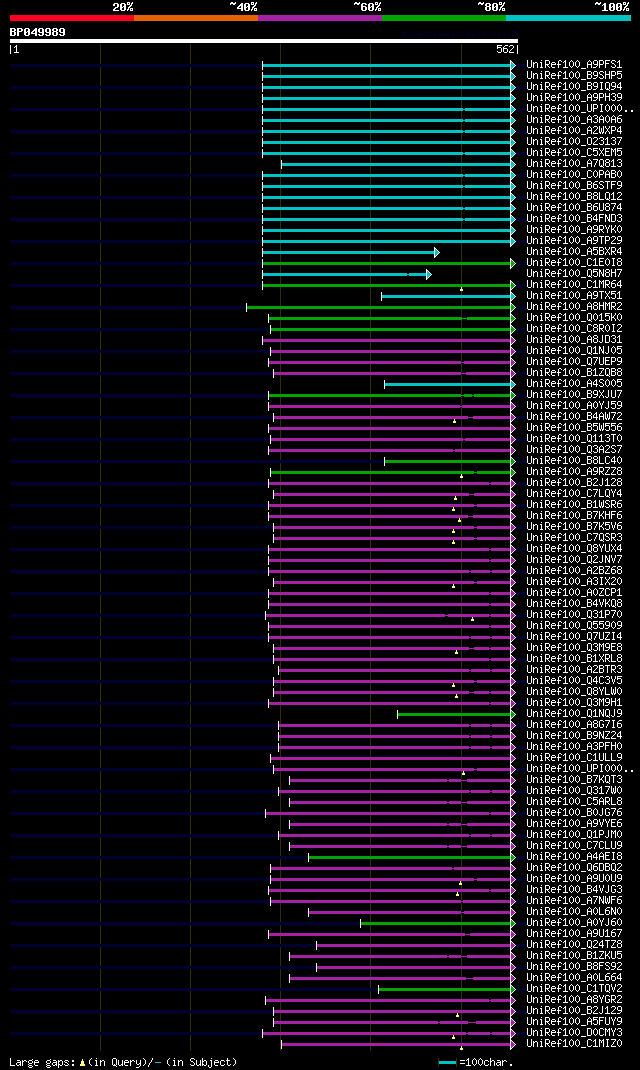
Task: Click the orange ~40% identity legend segment
Action: [x=196, y=17]
